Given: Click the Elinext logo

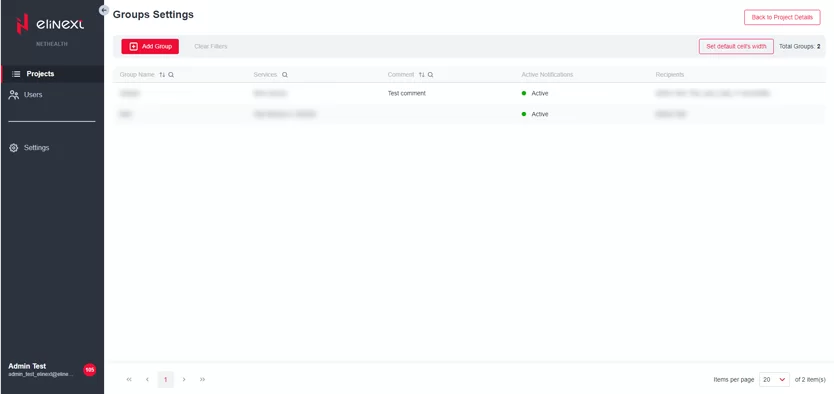Looking at the screenshot, I should pyautogui.click(x=50, y=24).
